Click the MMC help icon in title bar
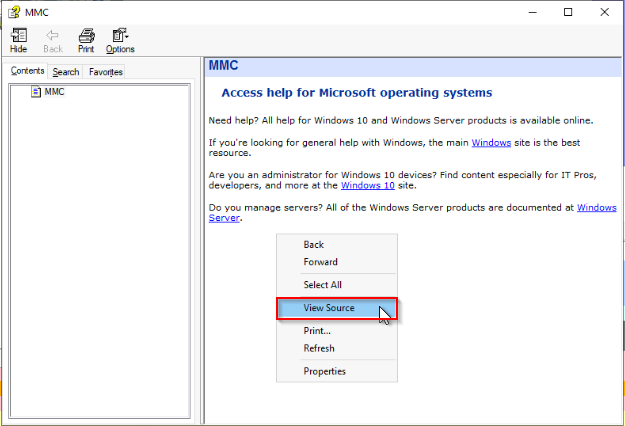625x426 pixels. point(14,12)
